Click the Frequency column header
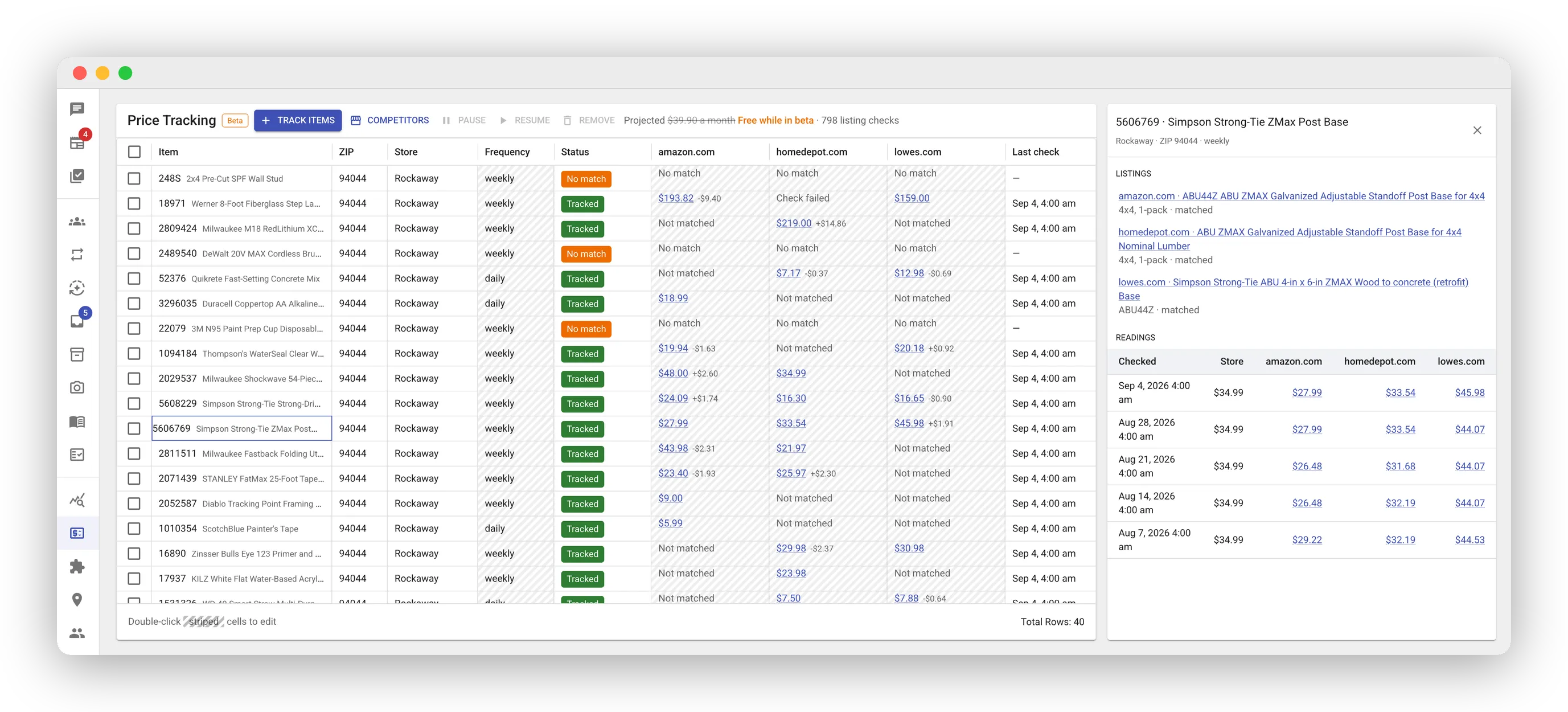 (x=516, y=152)
